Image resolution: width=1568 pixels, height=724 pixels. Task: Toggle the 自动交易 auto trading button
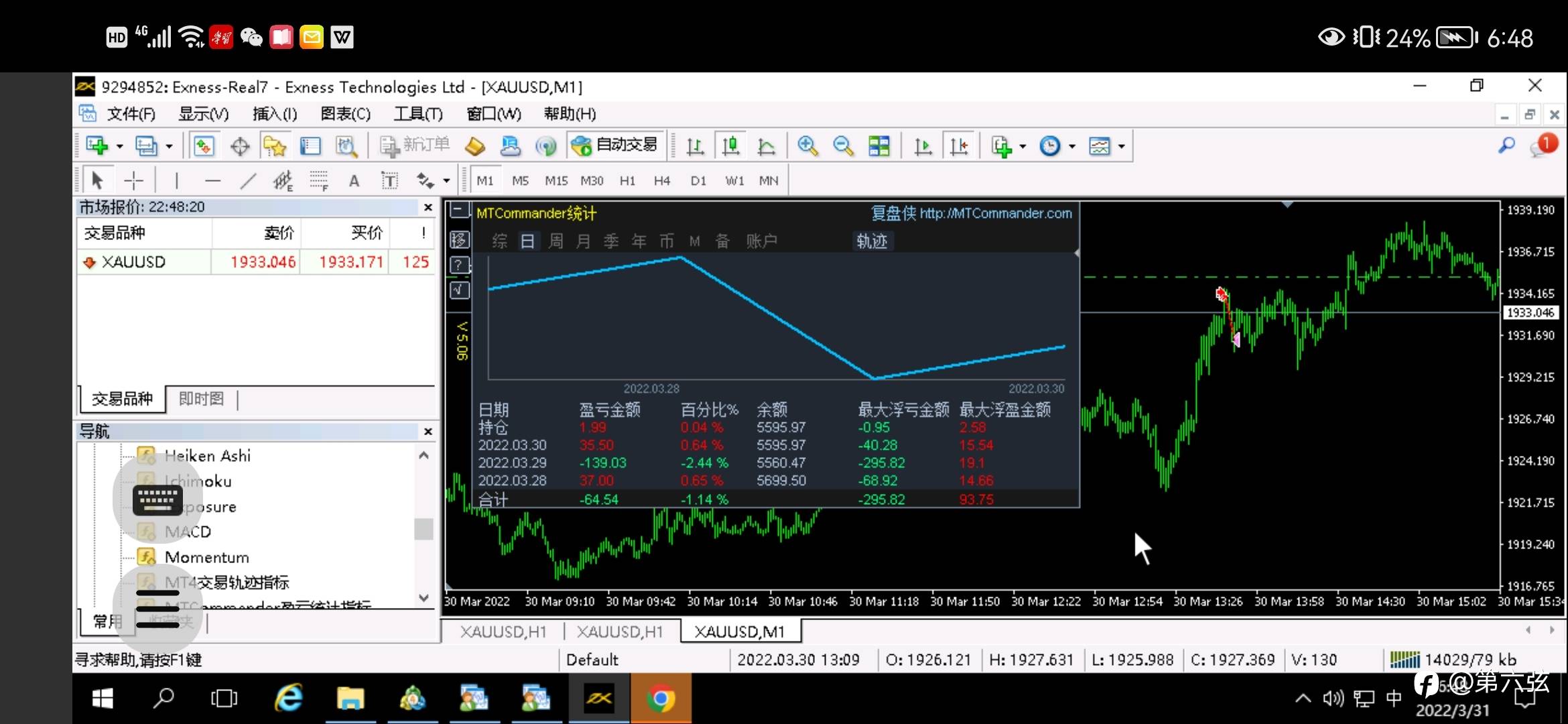click(616, 145)
